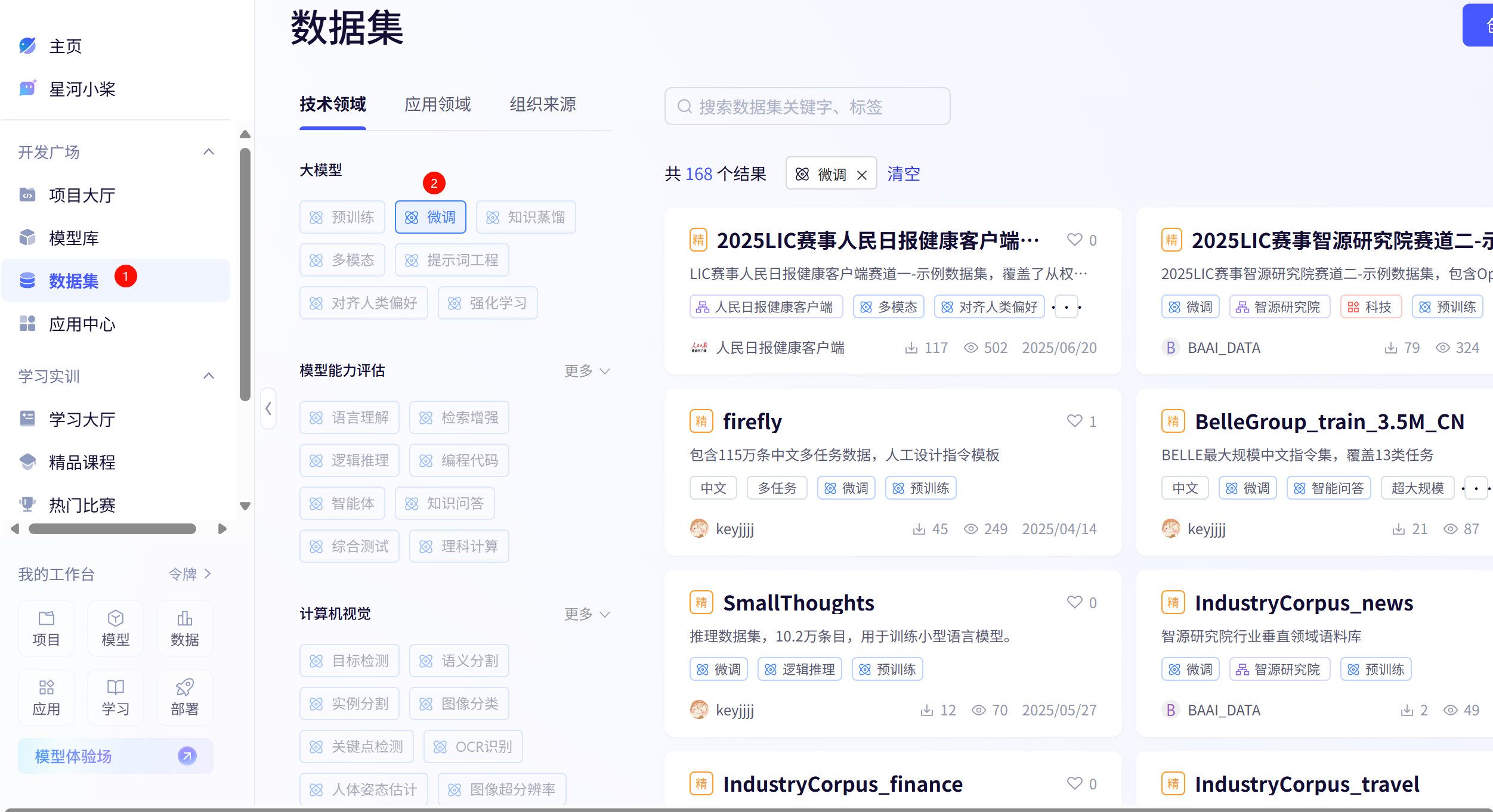The height and width of the screenshot is (812, 1493).
Task: Click the 应用 workbench shortcut
Action: [47, 698]
